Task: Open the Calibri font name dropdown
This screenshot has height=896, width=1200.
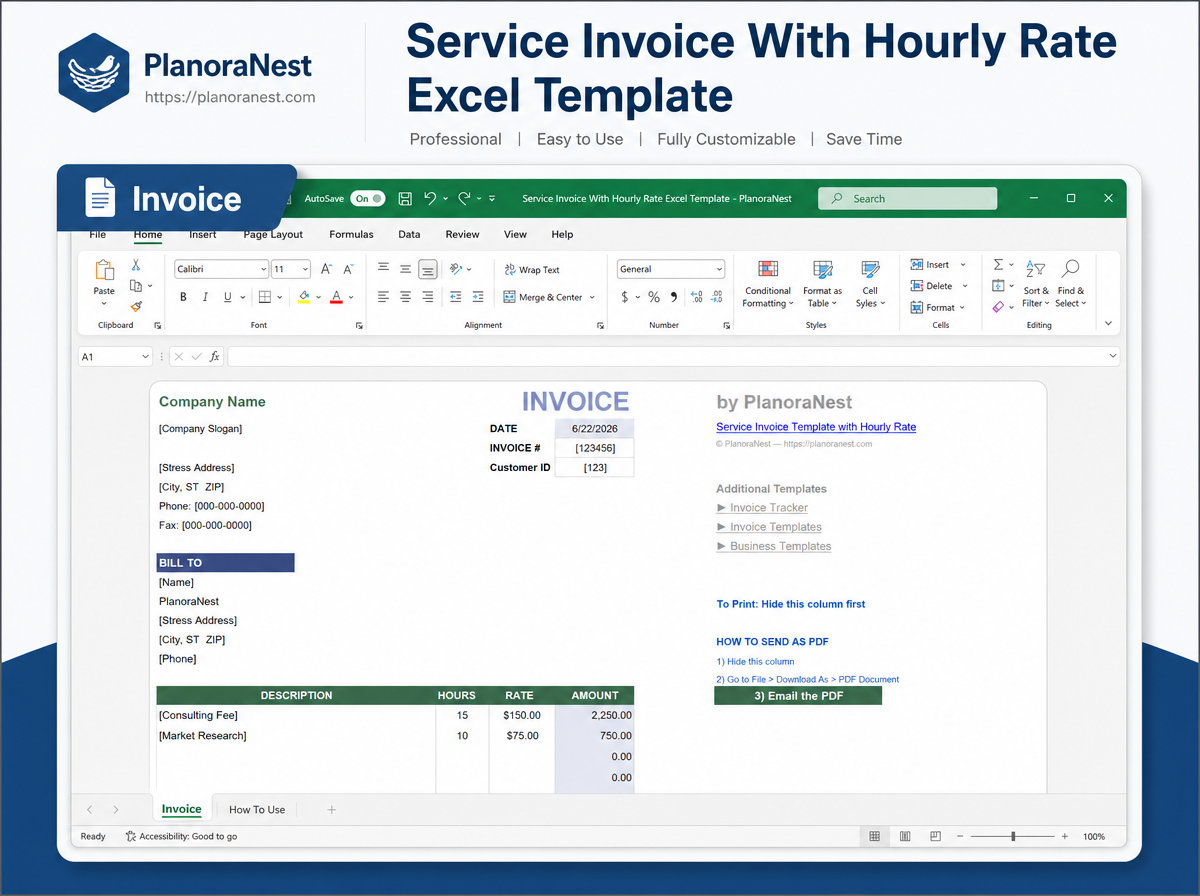Action: (263, 269)
